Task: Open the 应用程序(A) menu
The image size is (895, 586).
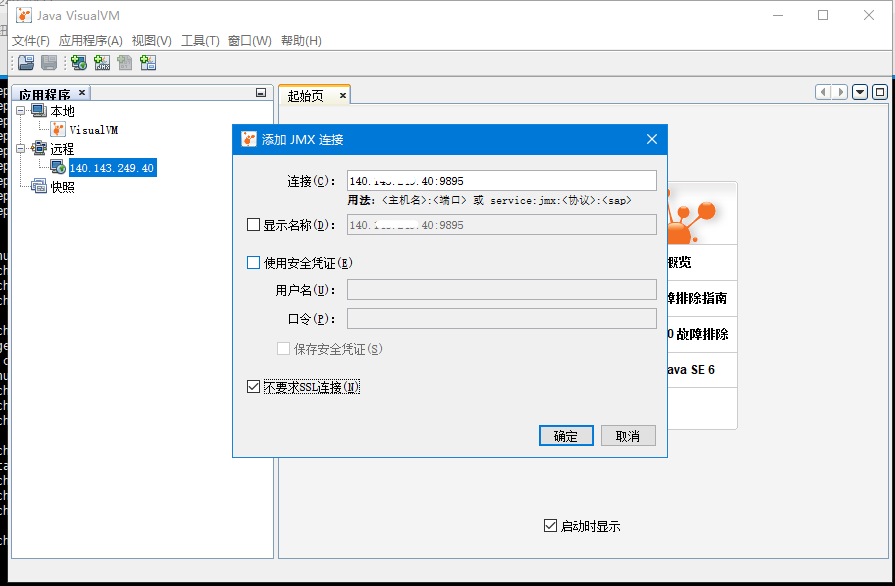Action: tap(90, 41)
